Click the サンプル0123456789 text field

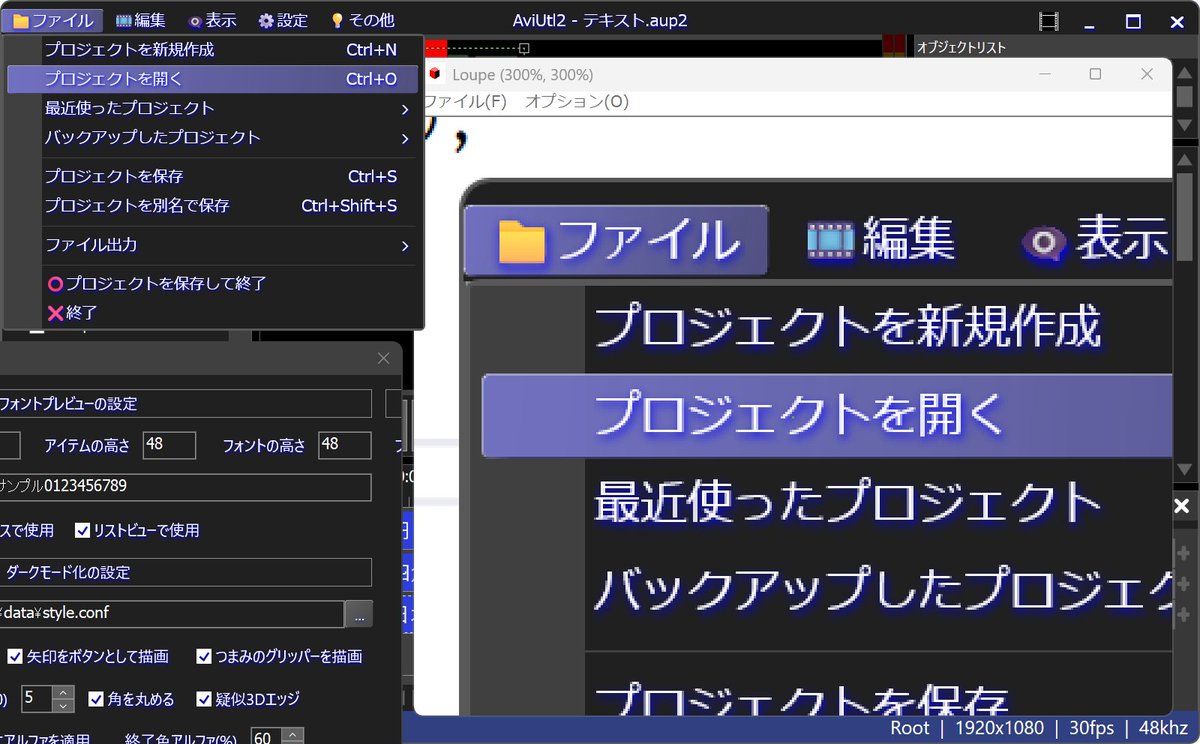point(186,487)
